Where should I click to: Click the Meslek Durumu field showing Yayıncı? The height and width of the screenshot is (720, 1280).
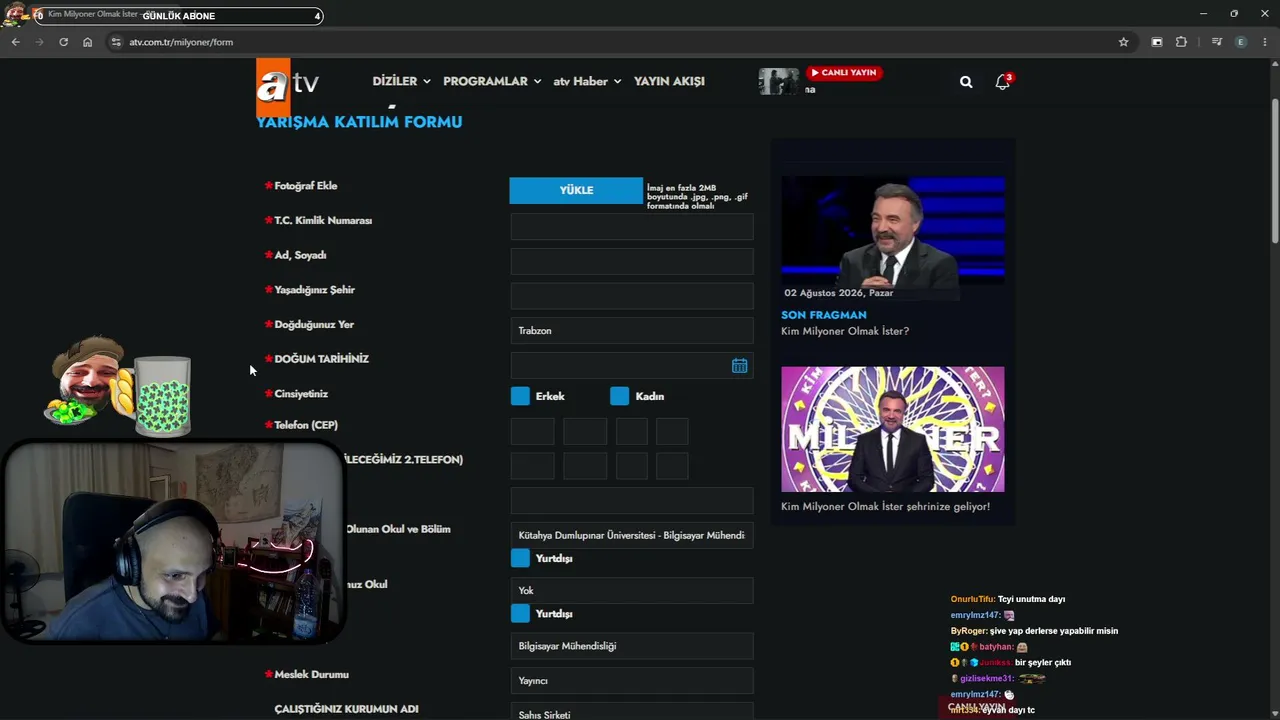pos(632,681)
